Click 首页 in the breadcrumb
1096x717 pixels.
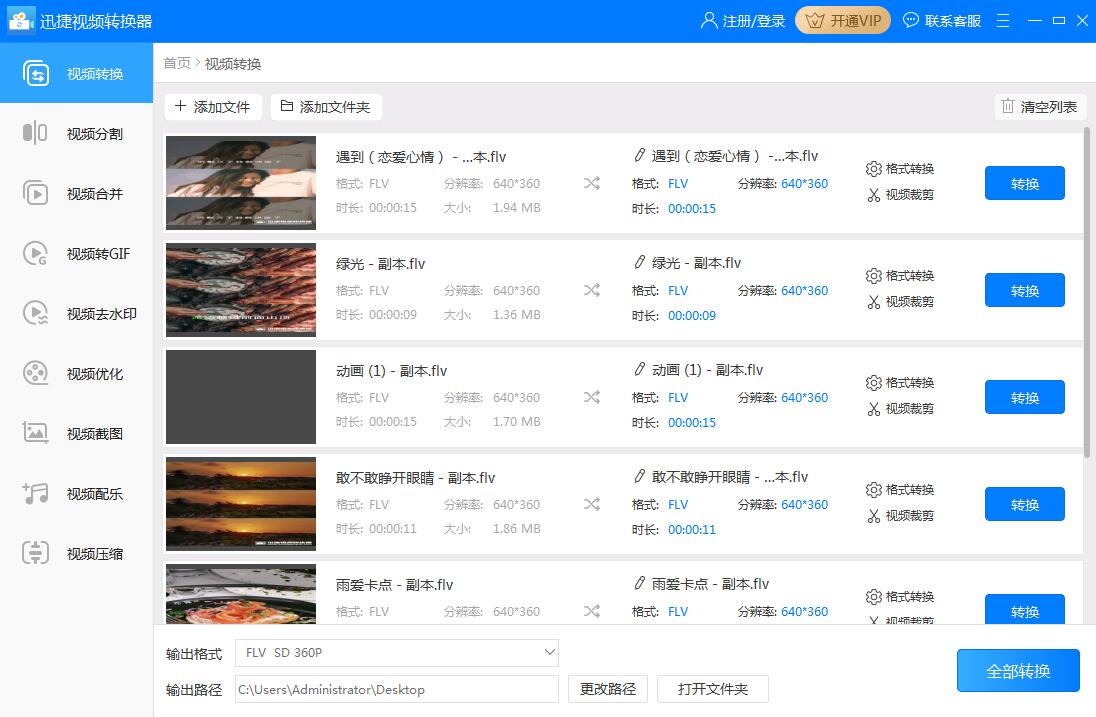[176, 61]
